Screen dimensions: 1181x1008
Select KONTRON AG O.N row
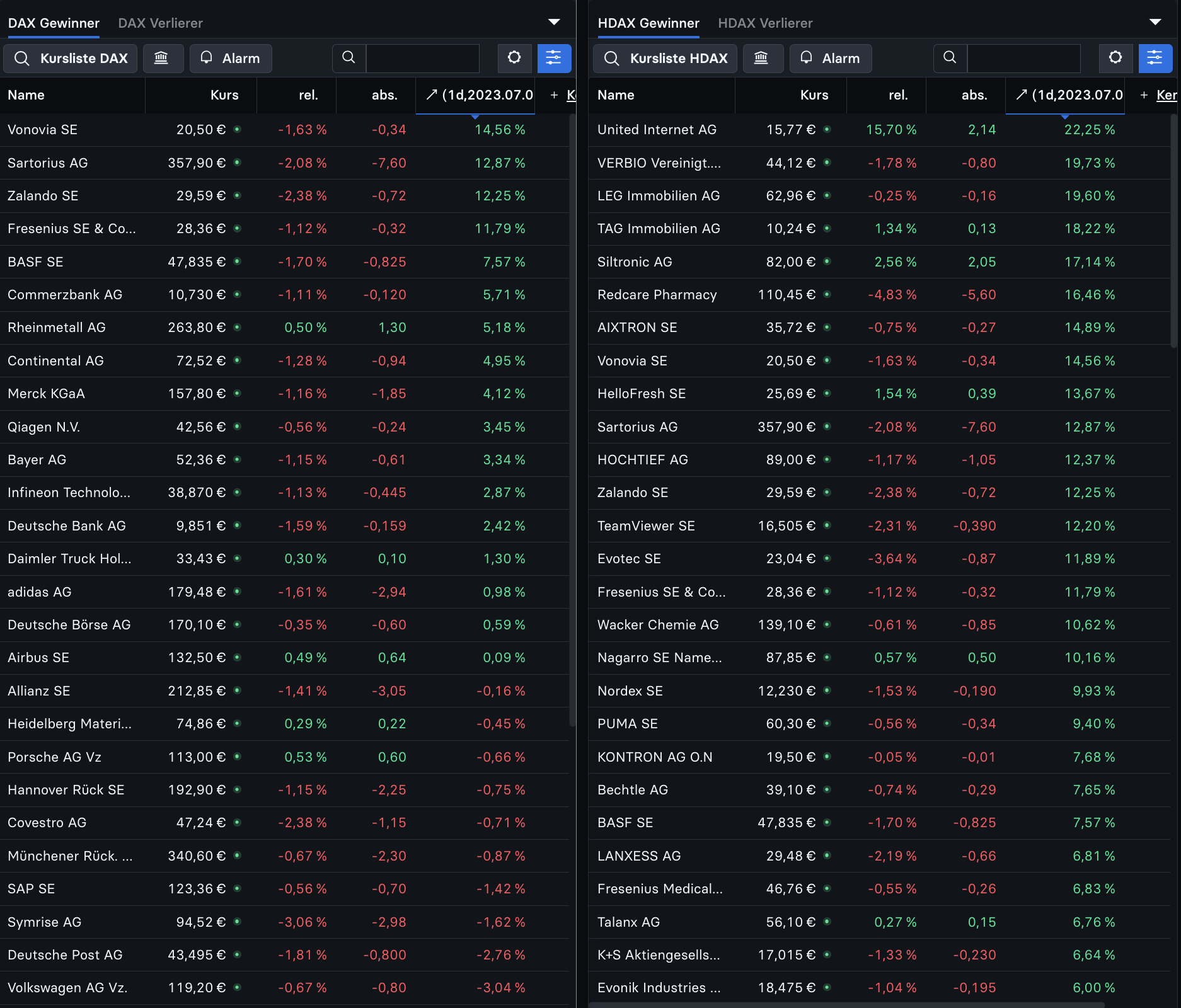click(880, 757)
